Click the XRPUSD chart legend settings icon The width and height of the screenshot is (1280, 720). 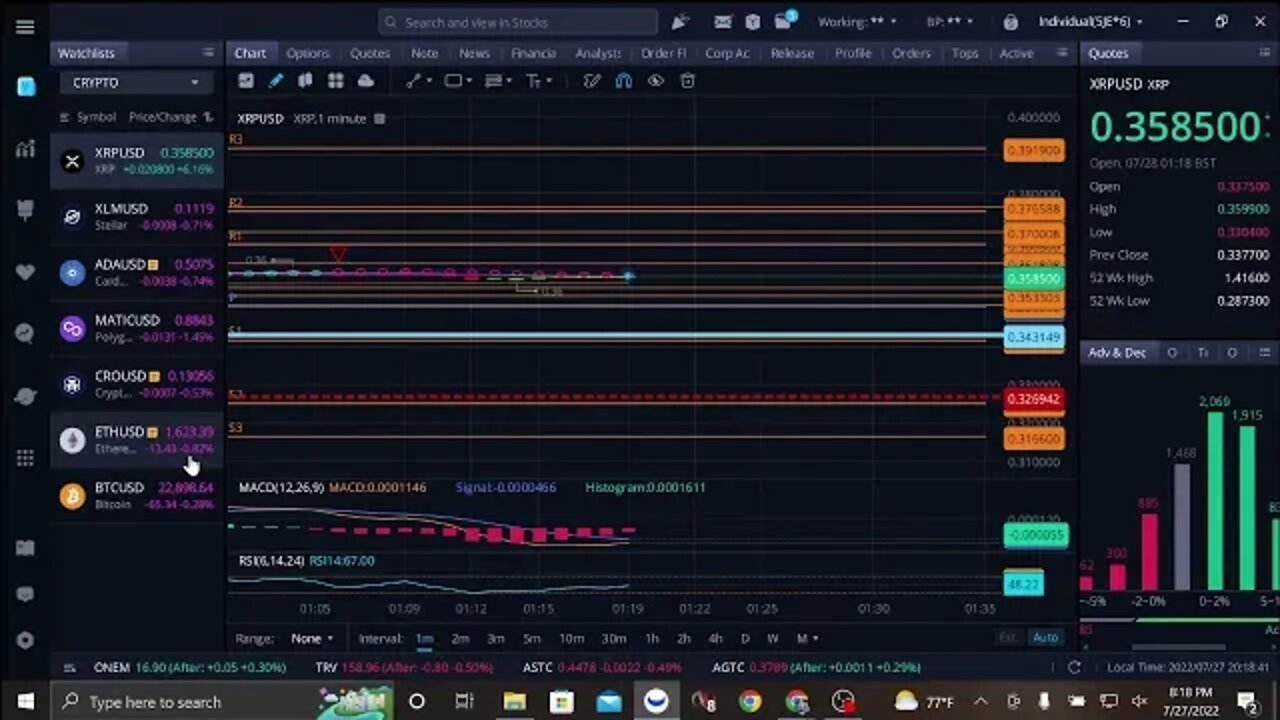pos(380,118)
